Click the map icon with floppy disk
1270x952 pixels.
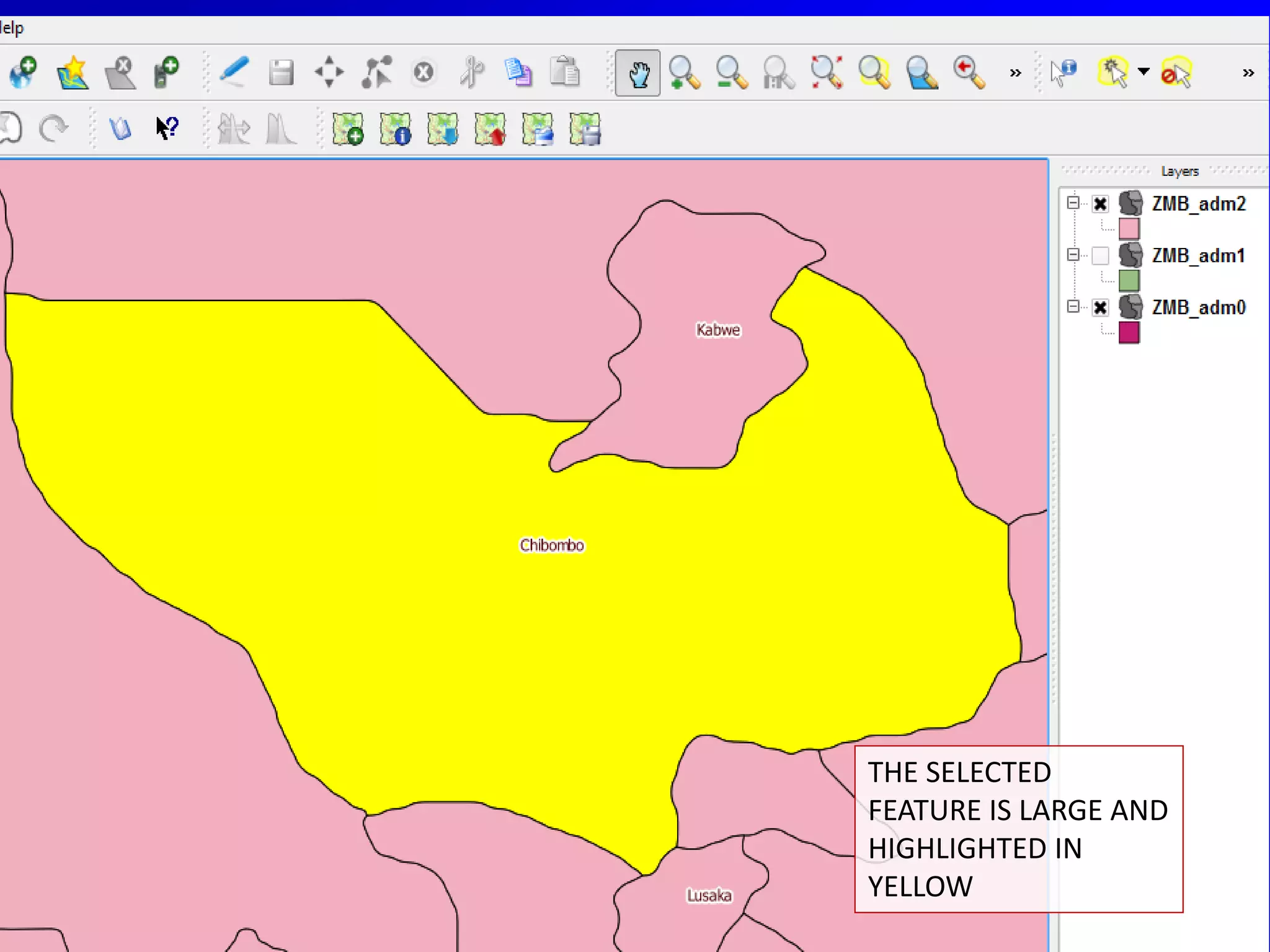coord(585,129)
